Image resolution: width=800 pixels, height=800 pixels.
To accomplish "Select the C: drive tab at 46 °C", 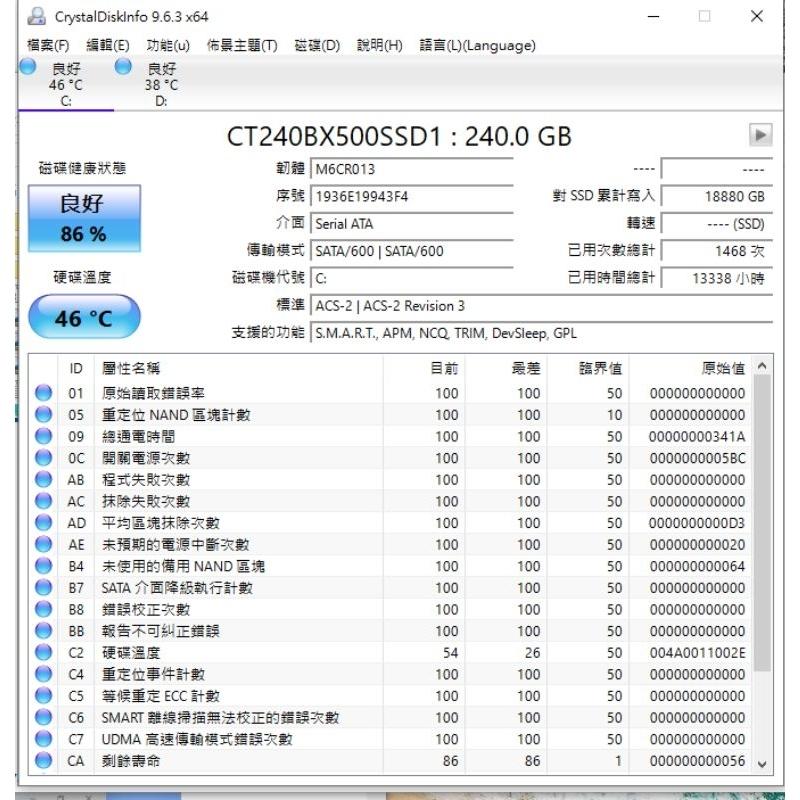I will tap(66, 84).
